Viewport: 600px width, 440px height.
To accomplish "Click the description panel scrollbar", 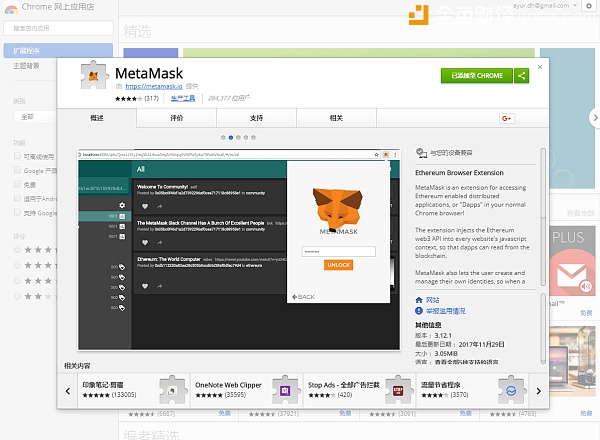I will click(x=543, y=217).
